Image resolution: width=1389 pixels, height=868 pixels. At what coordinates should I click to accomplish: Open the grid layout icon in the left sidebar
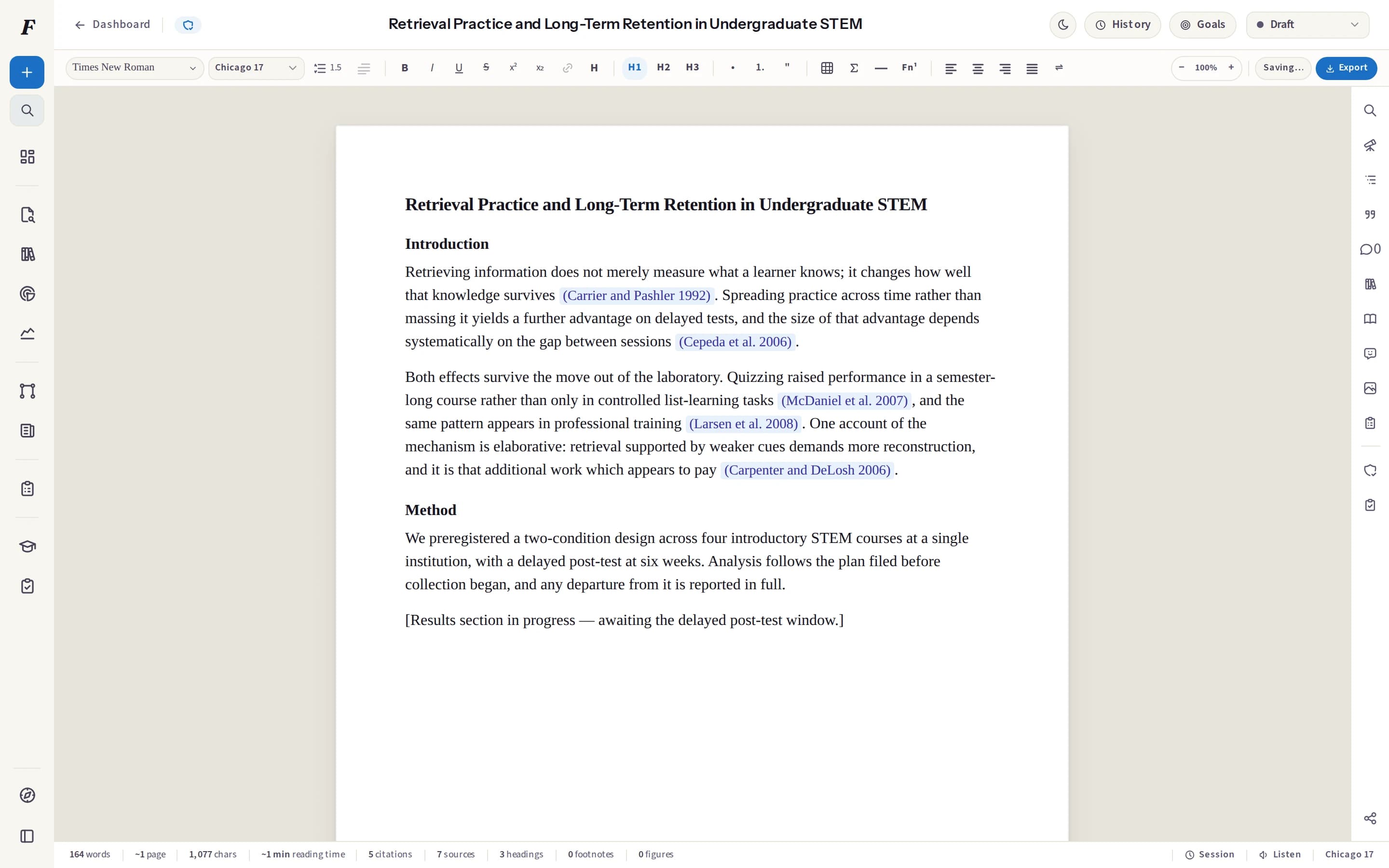27,157
